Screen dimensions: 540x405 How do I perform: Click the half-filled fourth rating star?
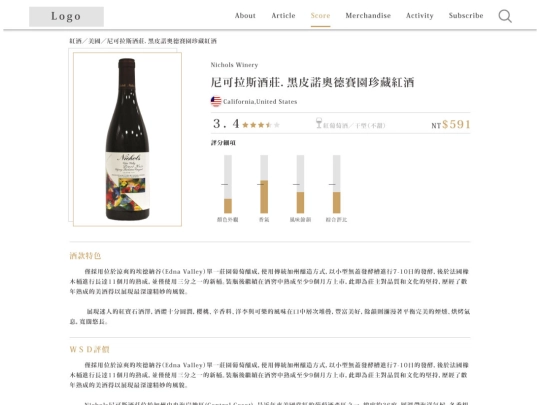click(x=269, y=125)
